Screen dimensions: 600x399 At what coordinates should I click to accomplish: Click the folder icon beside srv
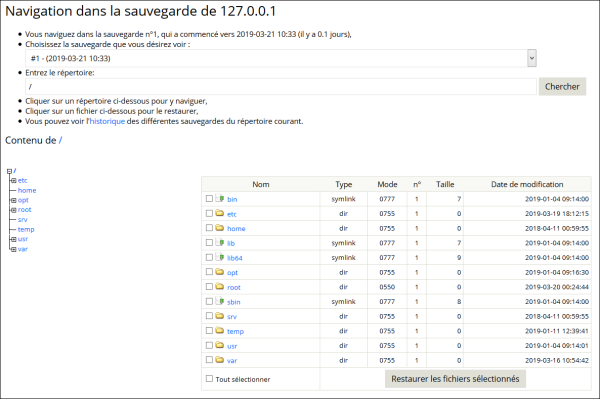tap(220, 316)
